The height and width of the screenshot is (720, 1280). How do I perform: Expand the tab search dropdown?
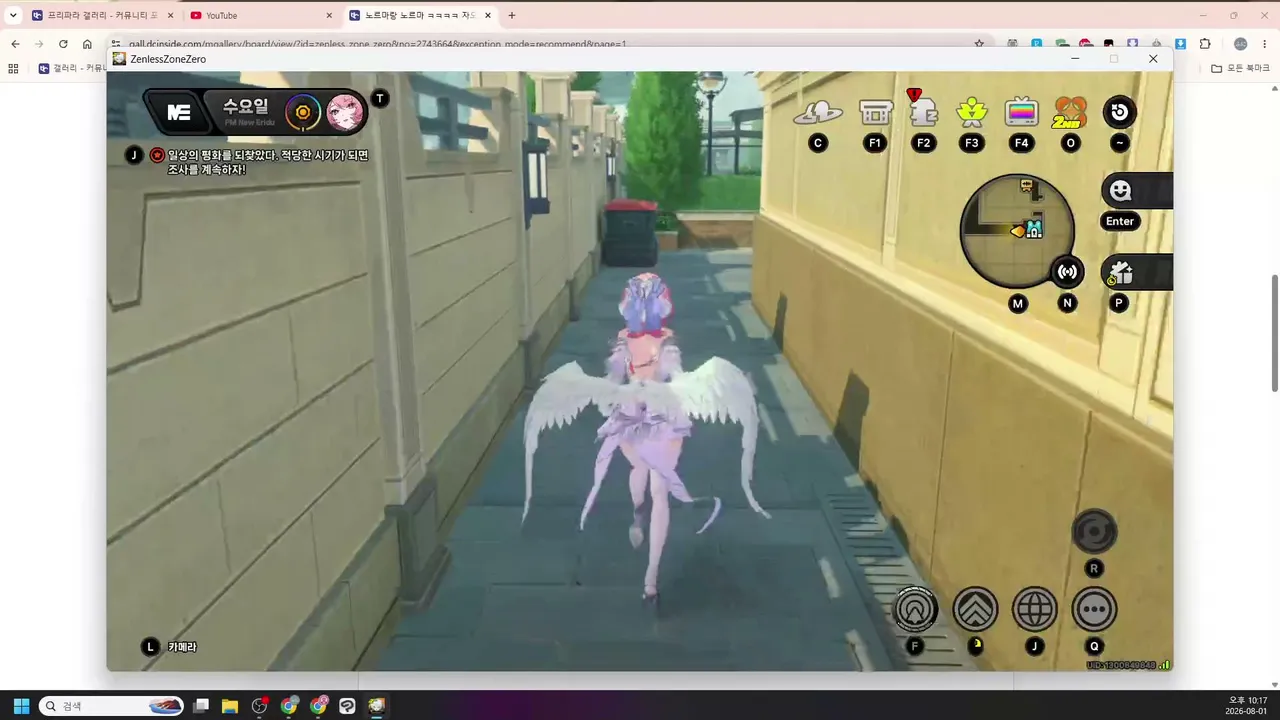(13, 15)
